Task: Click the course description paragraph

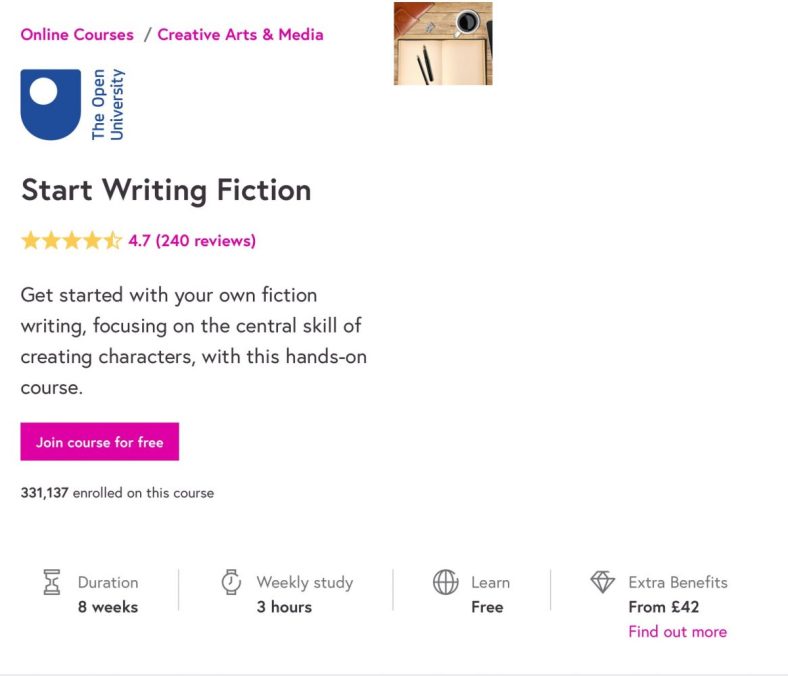Action: pos(193,341)
